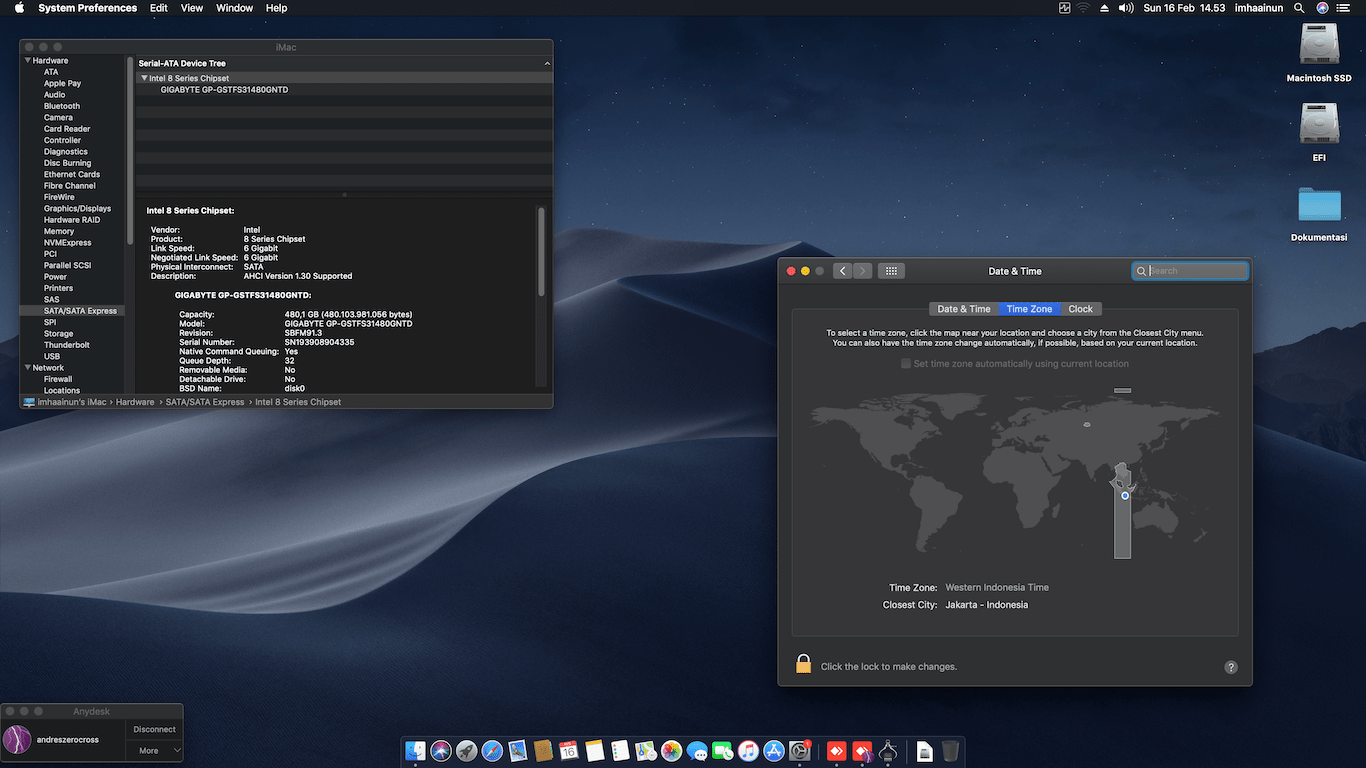Toggle set time zone automatically checkbox
This screenshot has height=768, width=1366.
coord(906,364)
